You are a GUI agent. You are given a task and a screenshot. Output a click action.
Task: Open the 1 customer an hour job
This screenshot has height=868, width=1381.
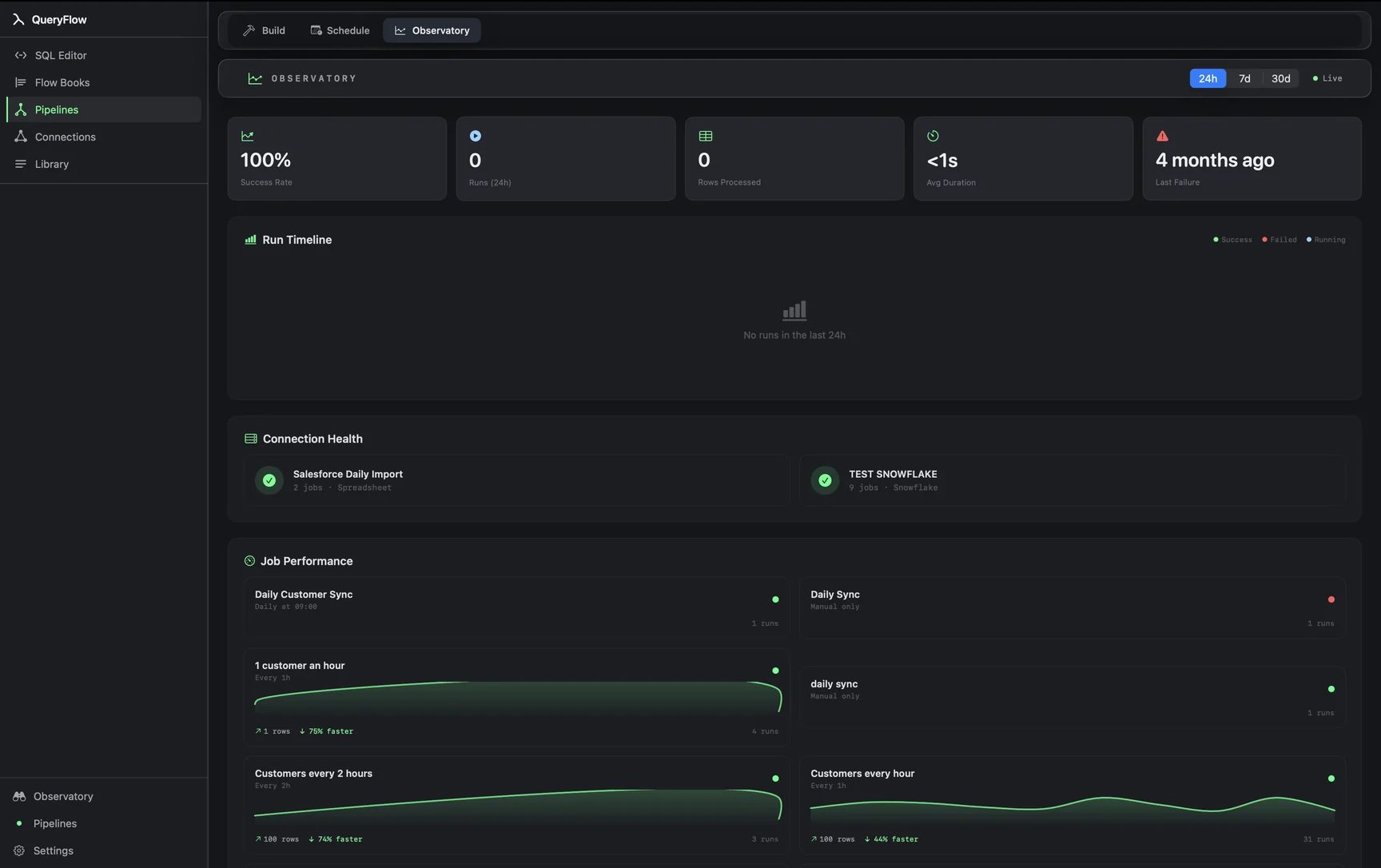(x=516, y=698)
